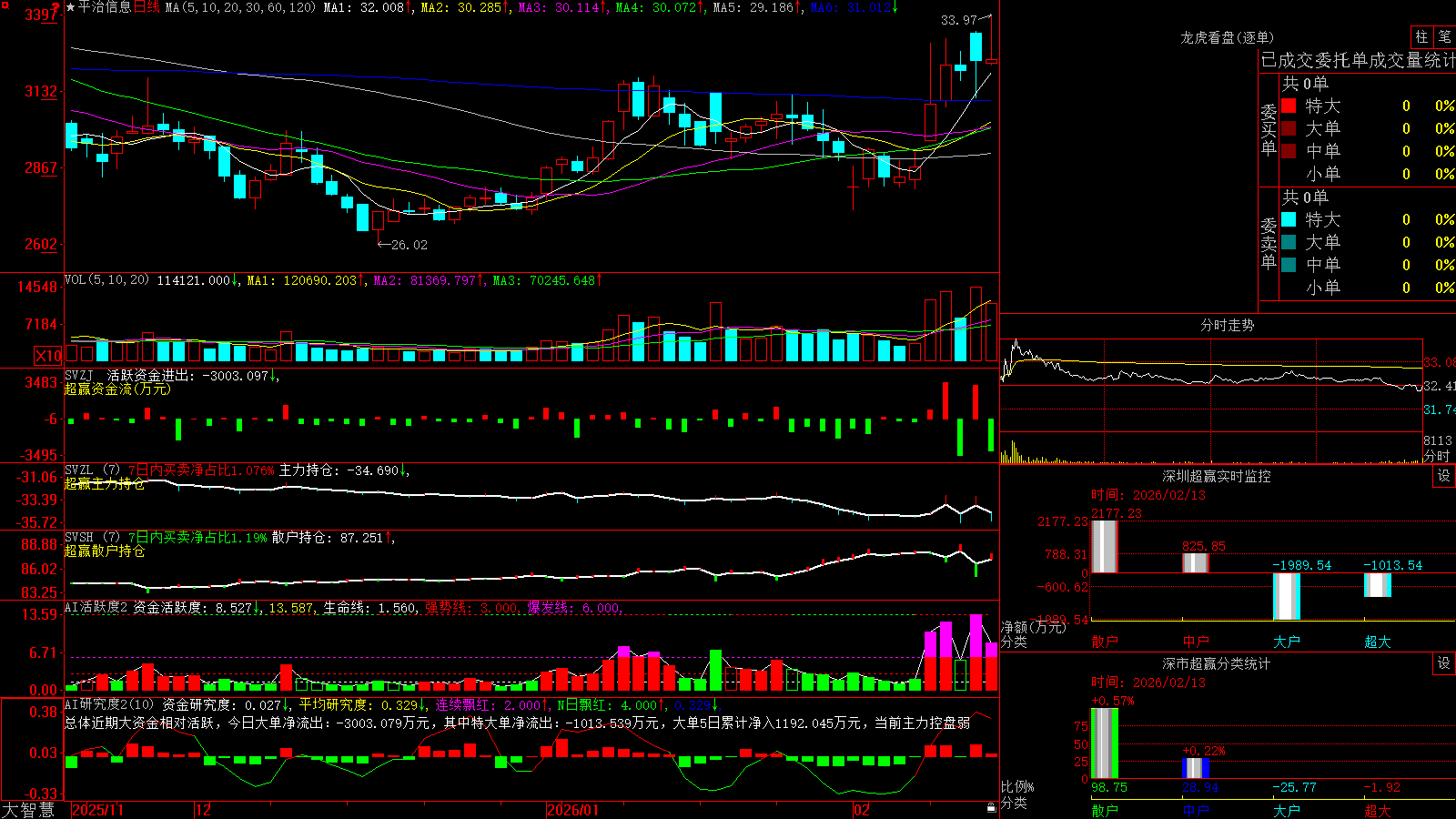Click the -25.77 大户 percentage value
The height and width of the screenshot is (819, 1456).
(1294, 787)
